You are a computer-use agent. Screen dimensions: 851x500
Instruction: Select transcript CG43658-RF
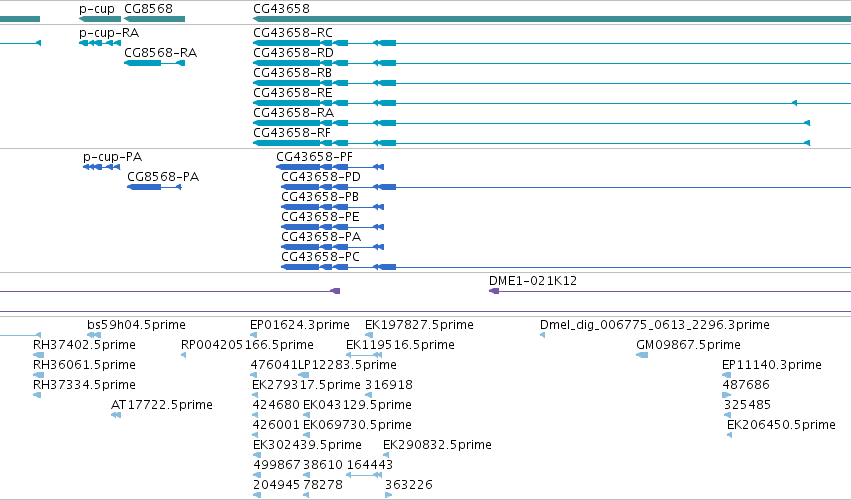(292, 133)
